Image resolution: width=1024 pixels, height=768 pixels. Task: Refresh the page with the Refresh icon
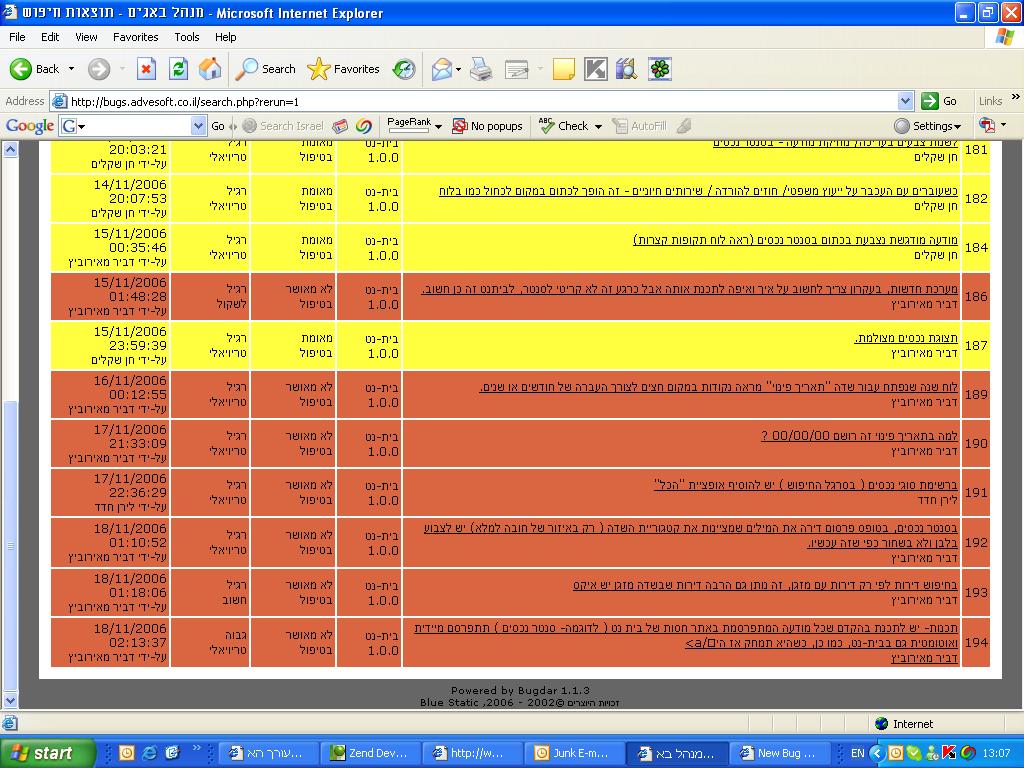[x=178, y=69]
